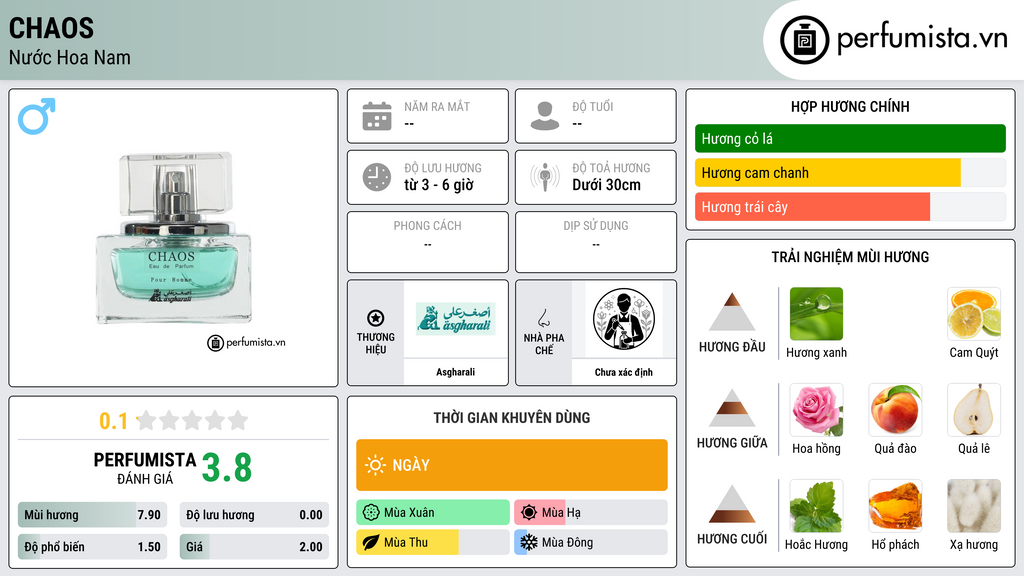Screen dimensions: 1024x576
Task: Click the Thời gian khuyên dùng heading
Action: click(x=512, y=417)
